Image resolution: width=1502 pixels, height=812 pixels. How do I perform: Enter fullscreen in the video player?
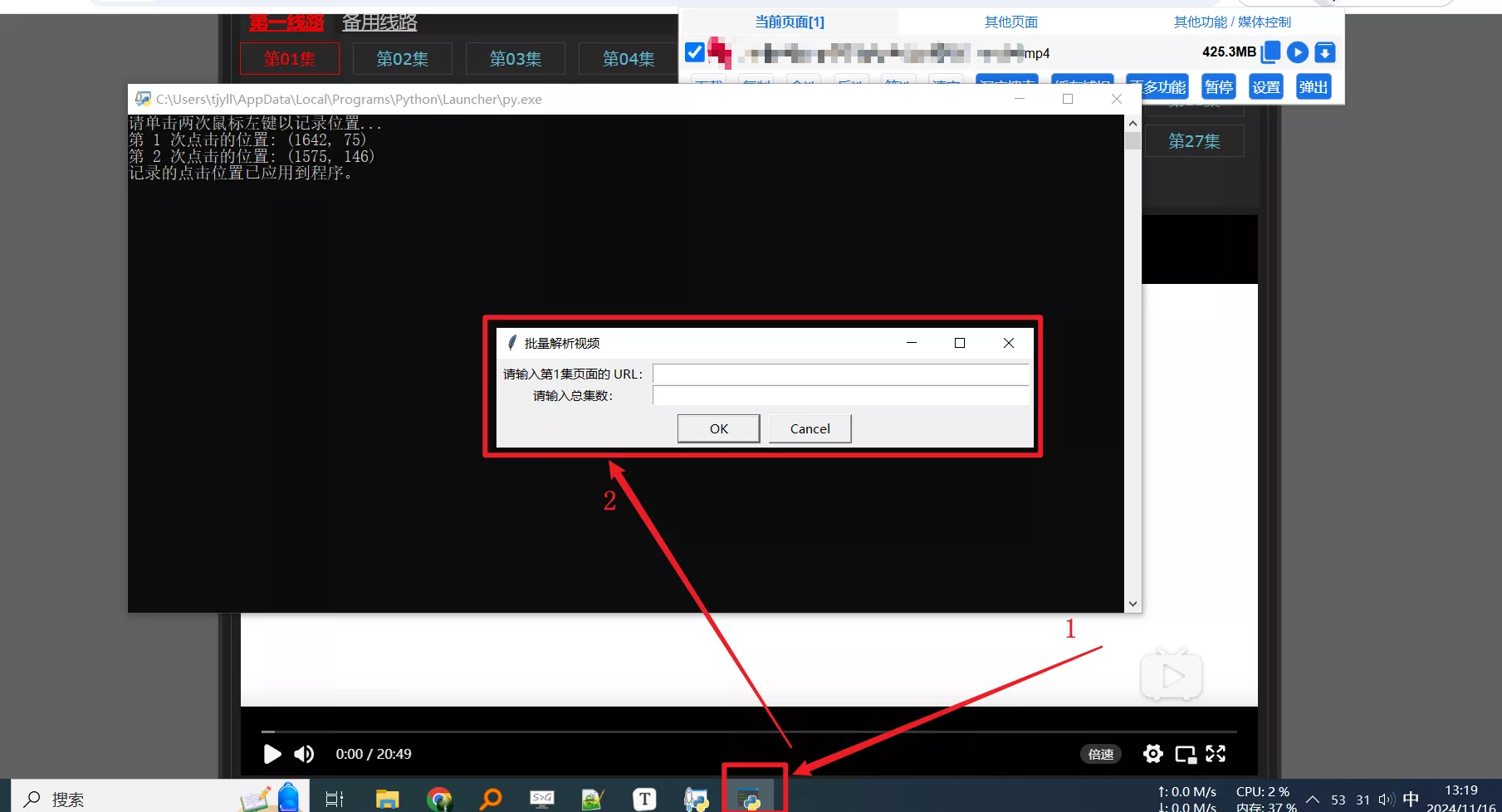(1216, 754)
